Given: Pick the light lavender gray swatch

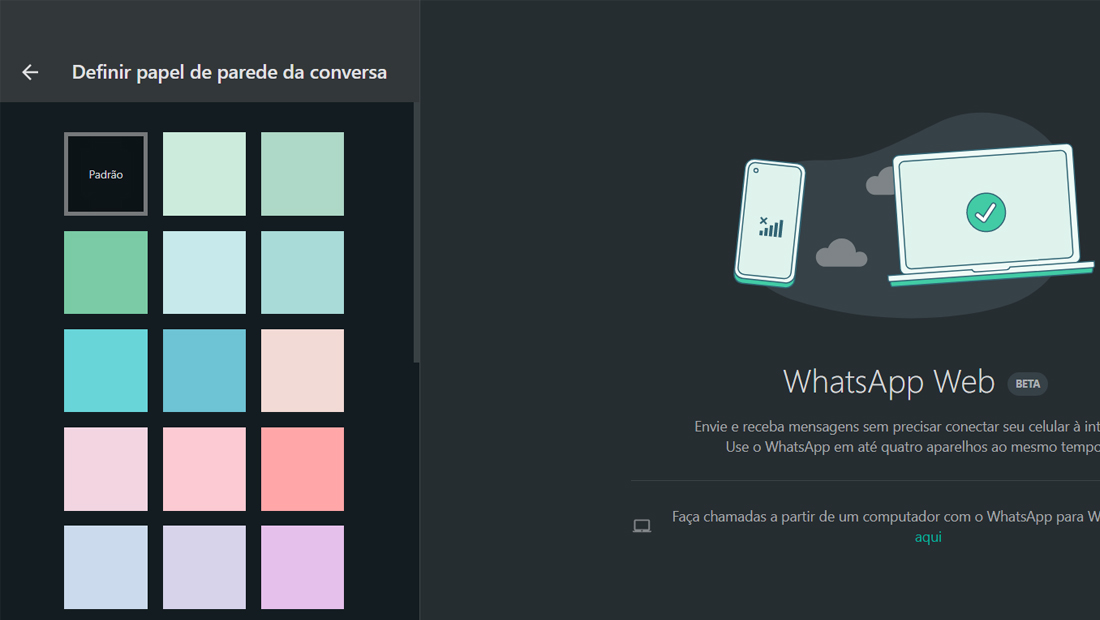Looking at the screenshot, I should coord(204,567).
